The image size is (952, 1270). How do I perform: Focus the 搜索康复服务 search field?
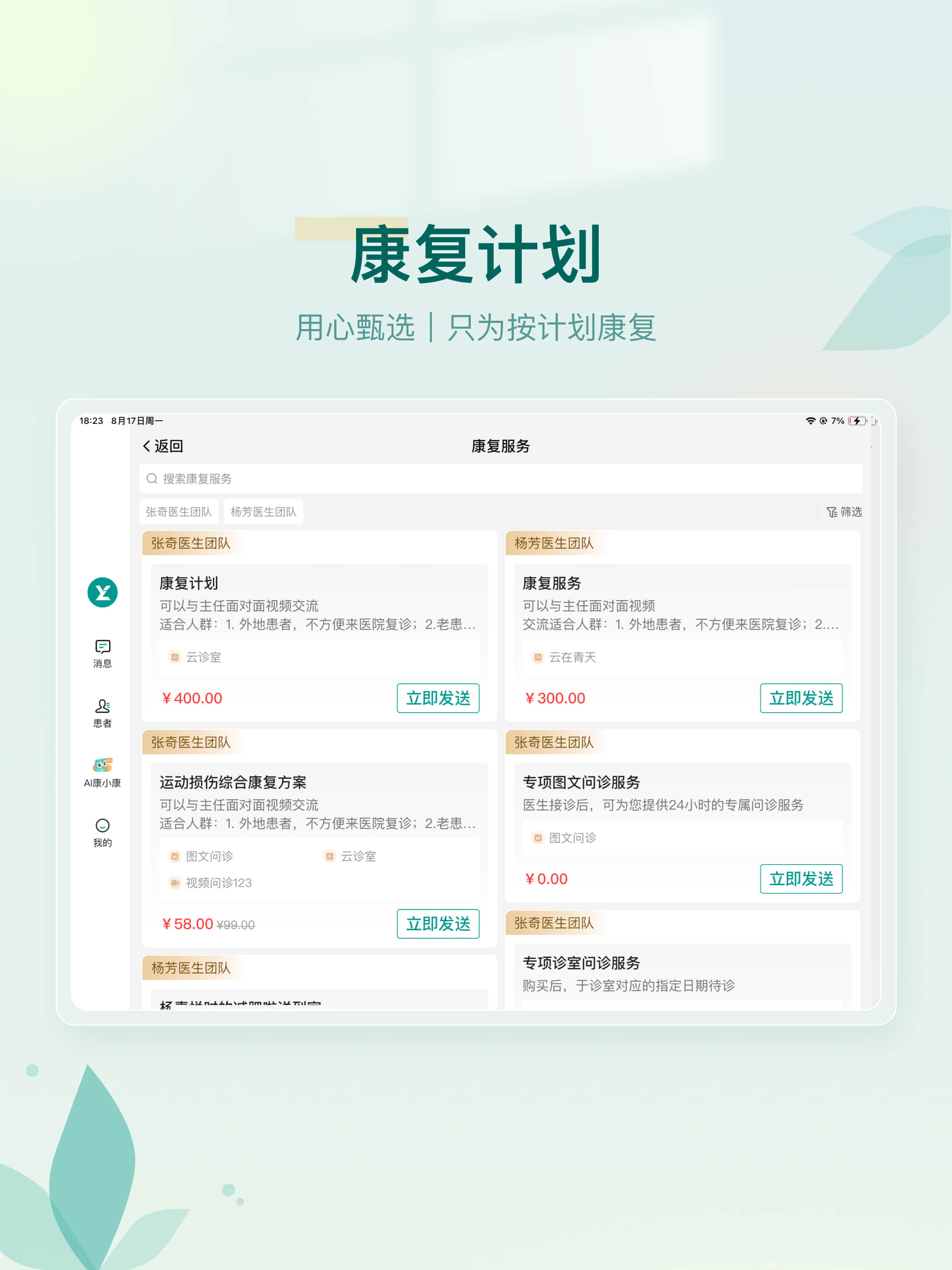click(x=501, y=478)
